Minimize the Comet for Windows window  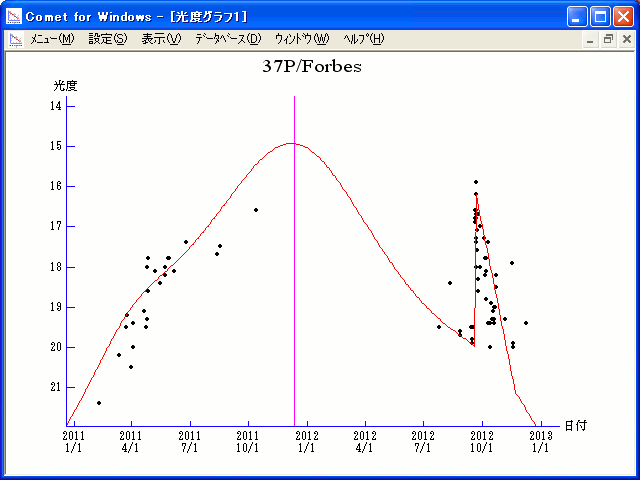click(577, 16)
